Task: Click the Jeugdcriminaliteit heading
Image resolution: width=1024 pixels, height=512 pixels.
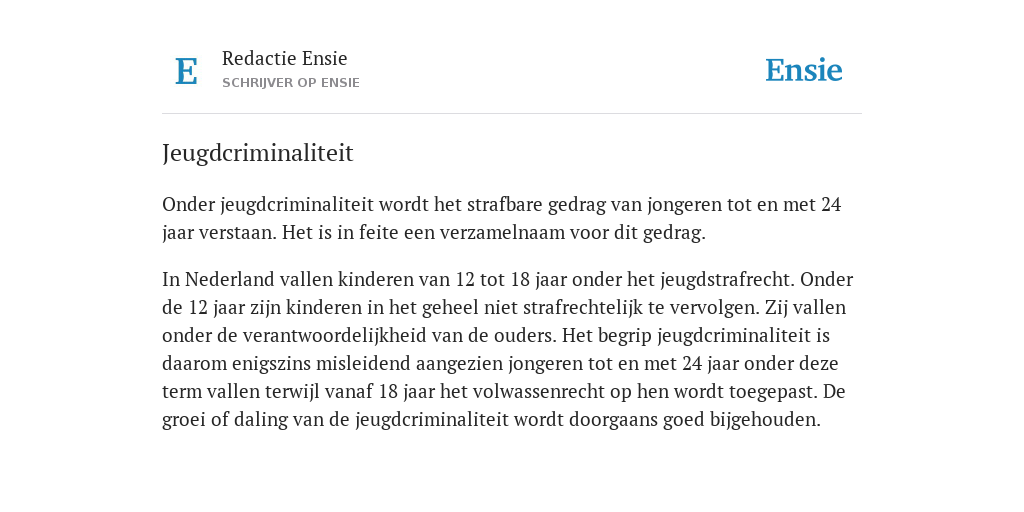Action: [x=258, y=153]
